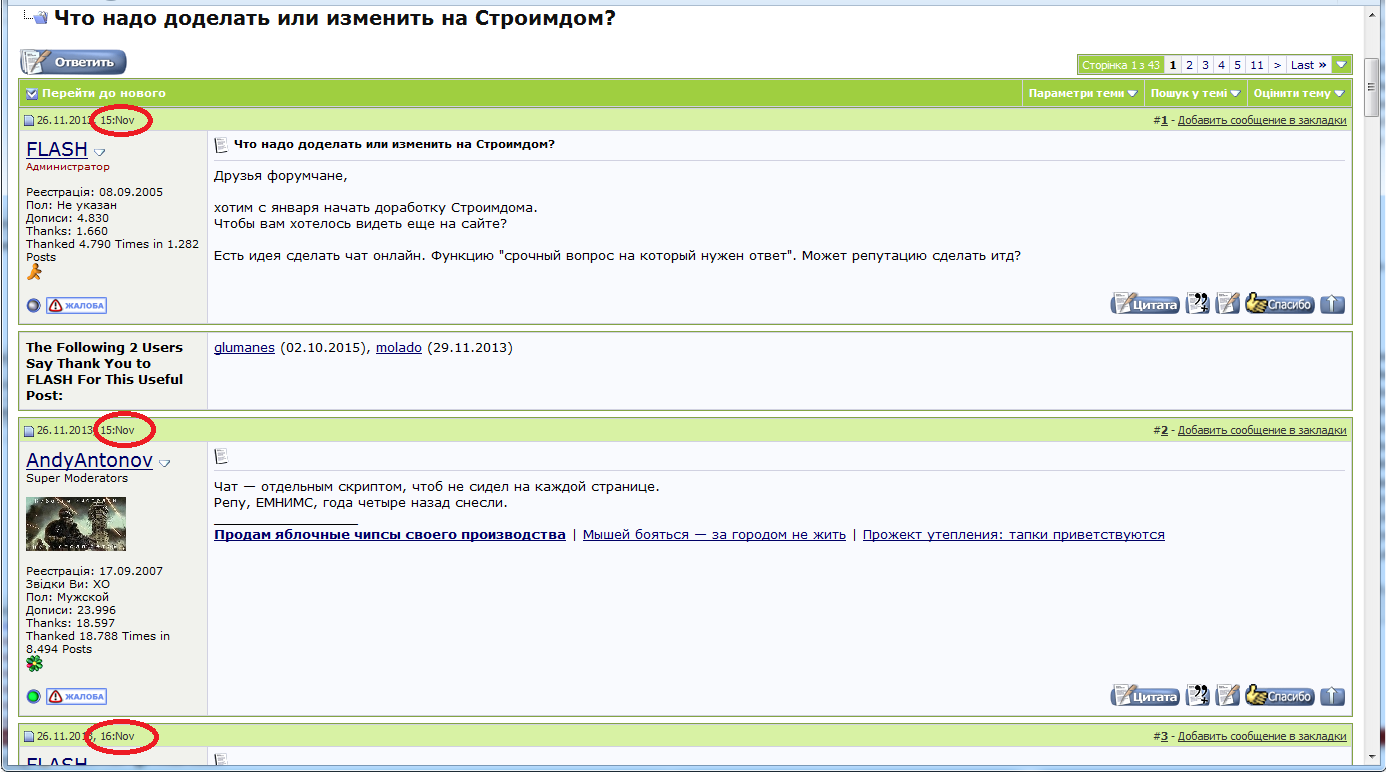The image size is (1386, 772).
Task: Click the multi-quote icon on post #1
Action: (1197, 304)
